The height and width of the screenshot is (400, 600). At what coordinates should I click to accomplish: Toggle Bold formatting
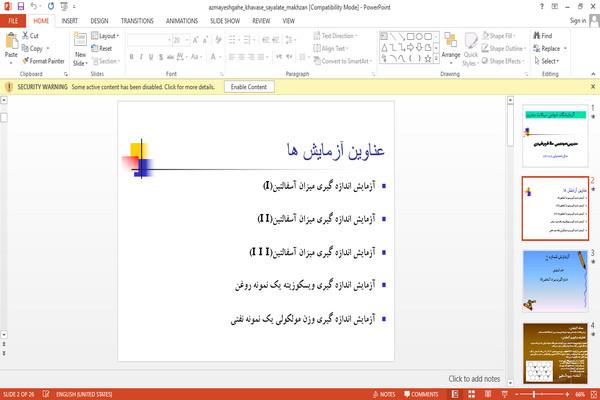131,57
